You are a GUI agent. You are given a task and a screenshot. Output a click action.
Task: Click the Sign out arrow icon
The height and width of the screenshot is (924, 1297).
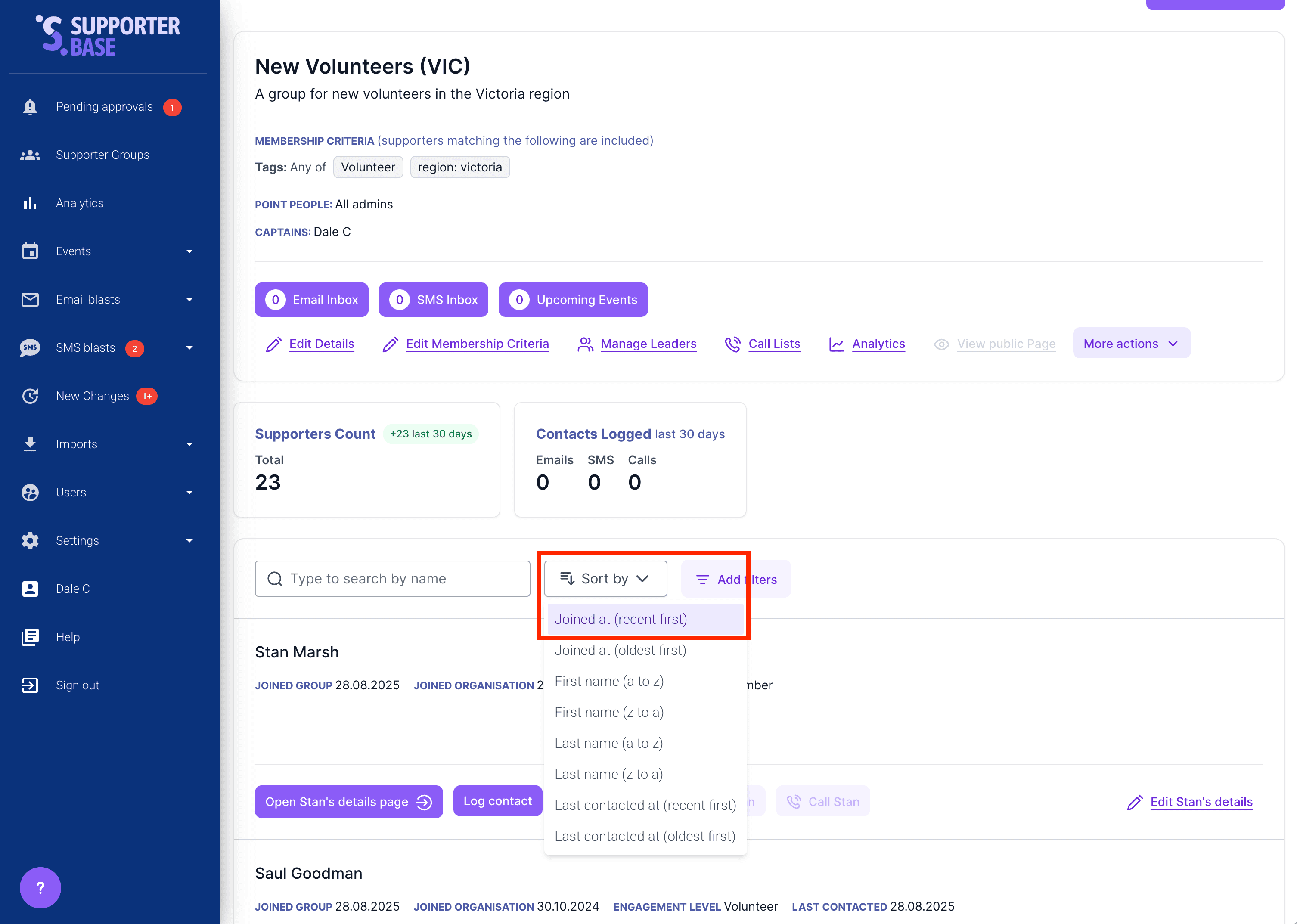pos(30,685)
